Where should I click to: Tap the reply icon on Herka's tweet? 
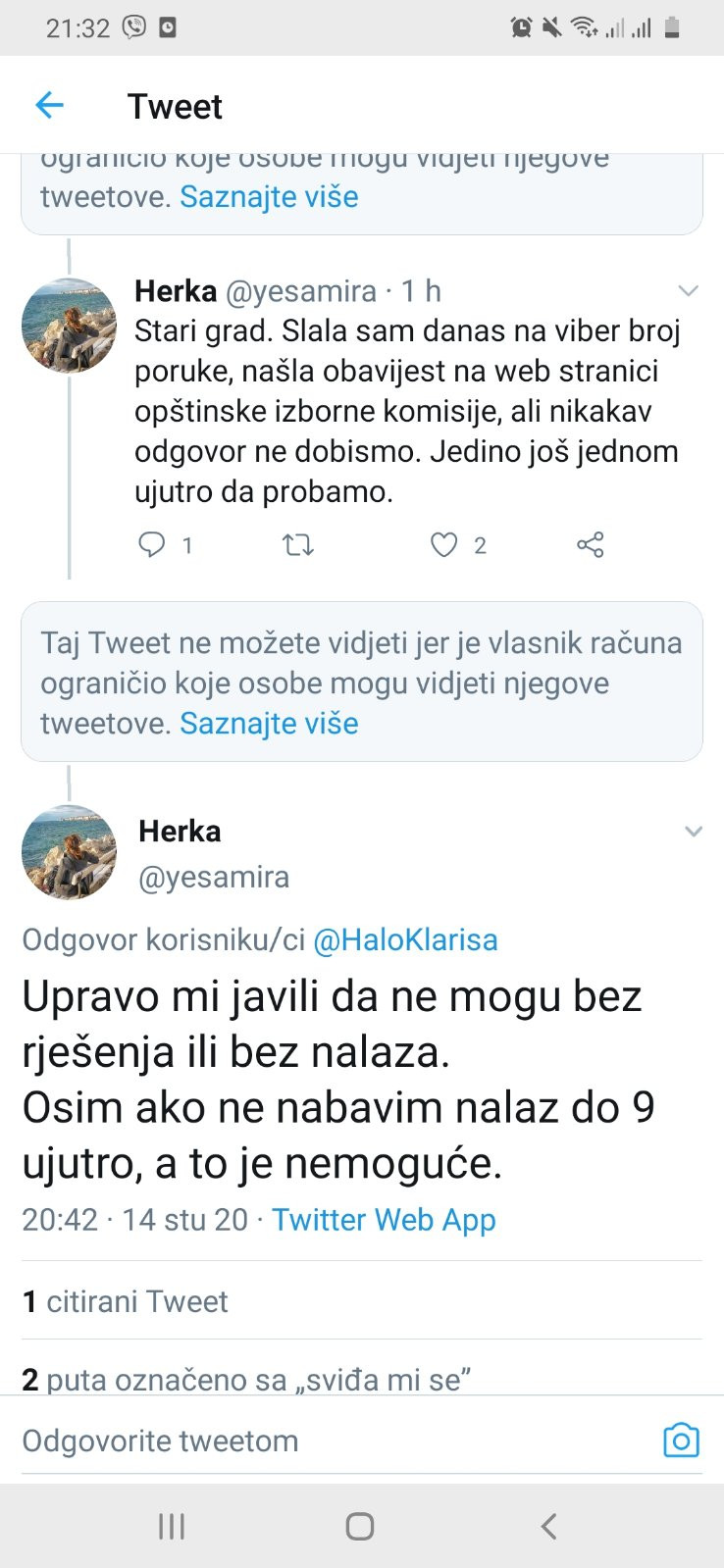(x=152, y=544)
